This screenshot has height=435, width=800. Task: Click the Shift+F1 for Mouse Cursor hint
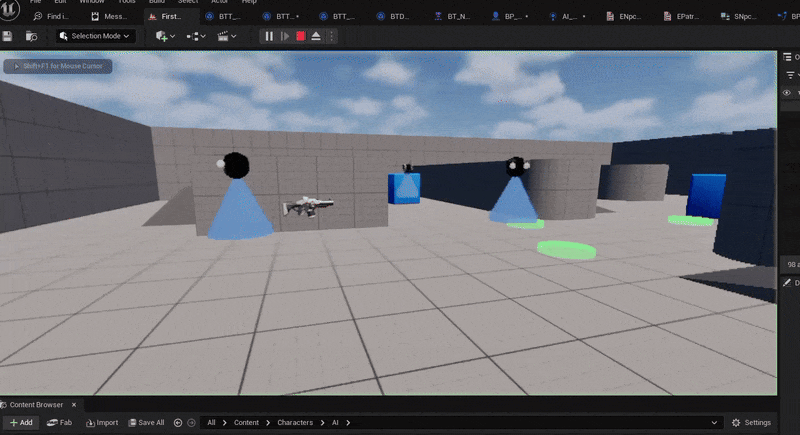pyautogui.click(x=58, y=66)
